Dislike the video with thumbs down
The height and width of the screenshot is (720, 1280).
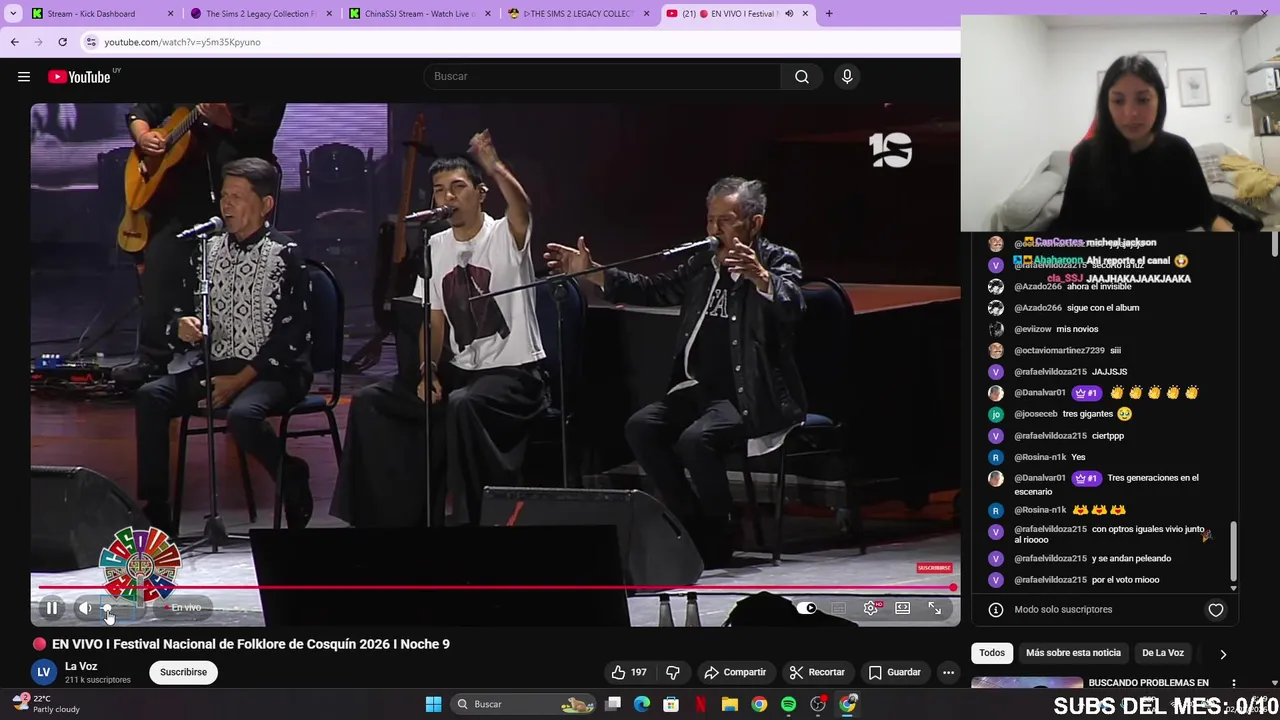(672, 672)
